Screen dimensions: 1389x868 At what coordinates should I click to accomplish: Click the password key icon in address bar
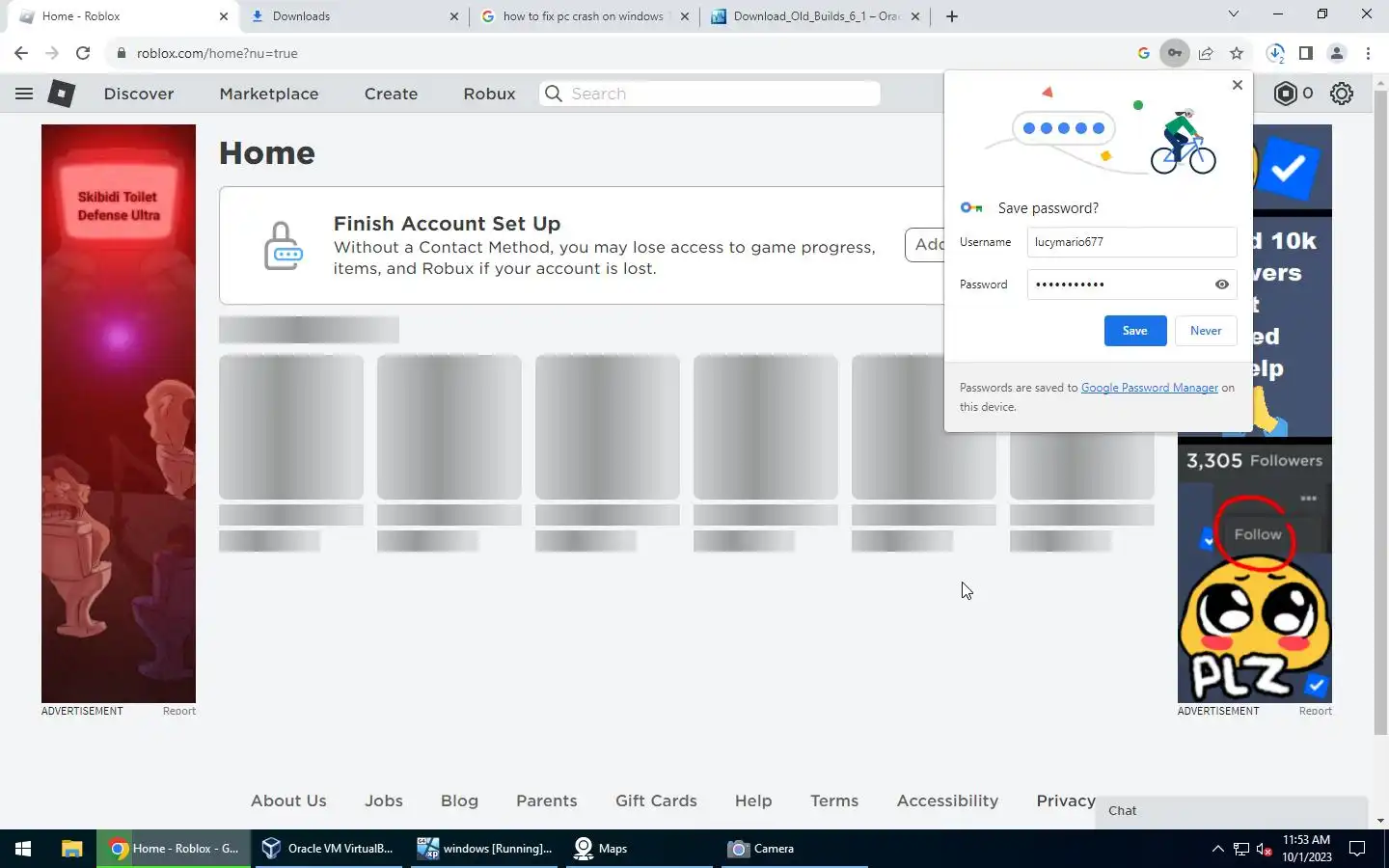(1175, 53)
